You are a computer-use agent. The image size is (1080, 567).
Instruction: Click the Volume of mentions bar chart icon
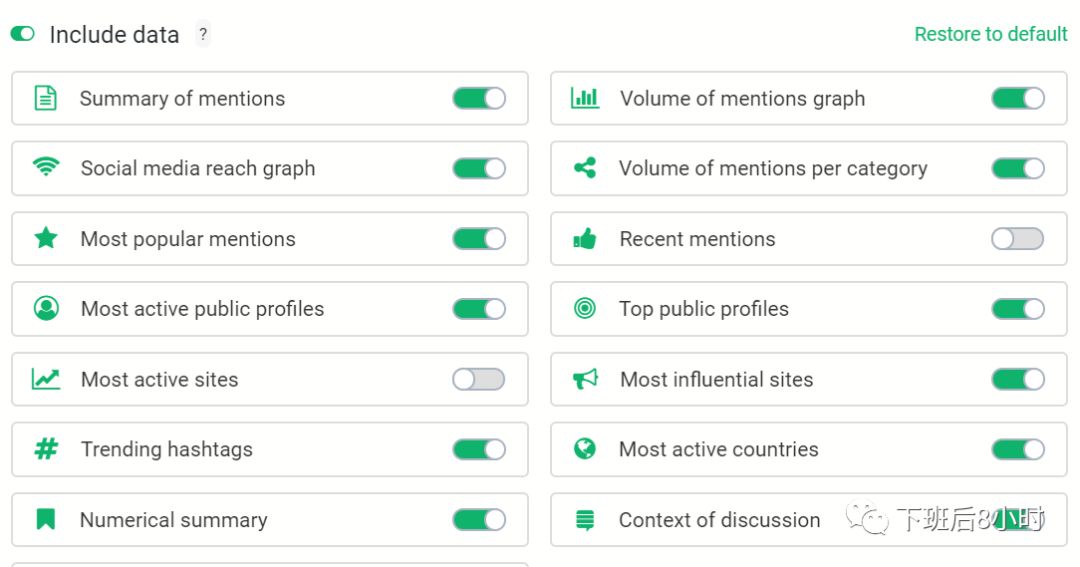click(x=585, y=98)
